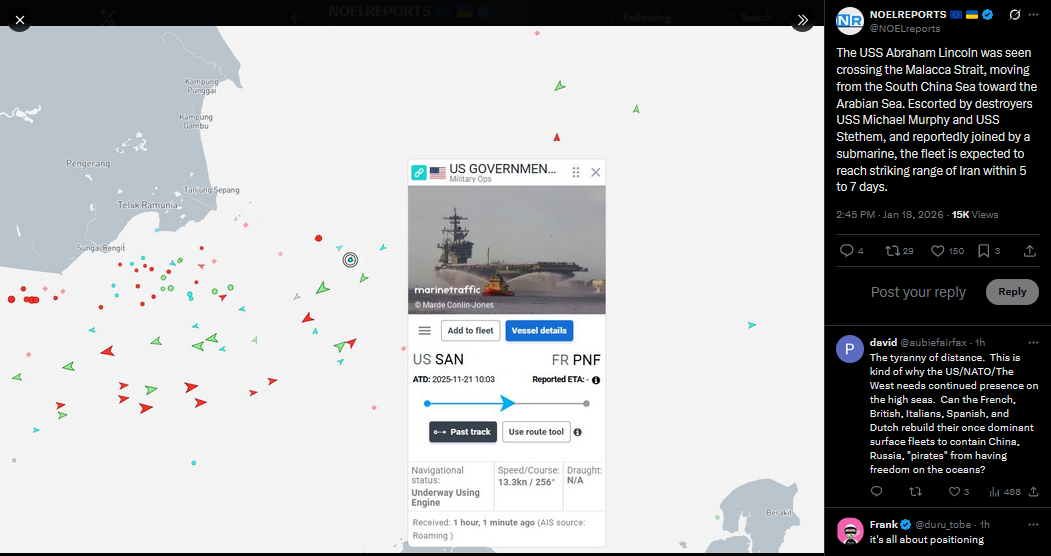
Task: Click info icon beside Use route tool
Action: [x=578, y=432]
